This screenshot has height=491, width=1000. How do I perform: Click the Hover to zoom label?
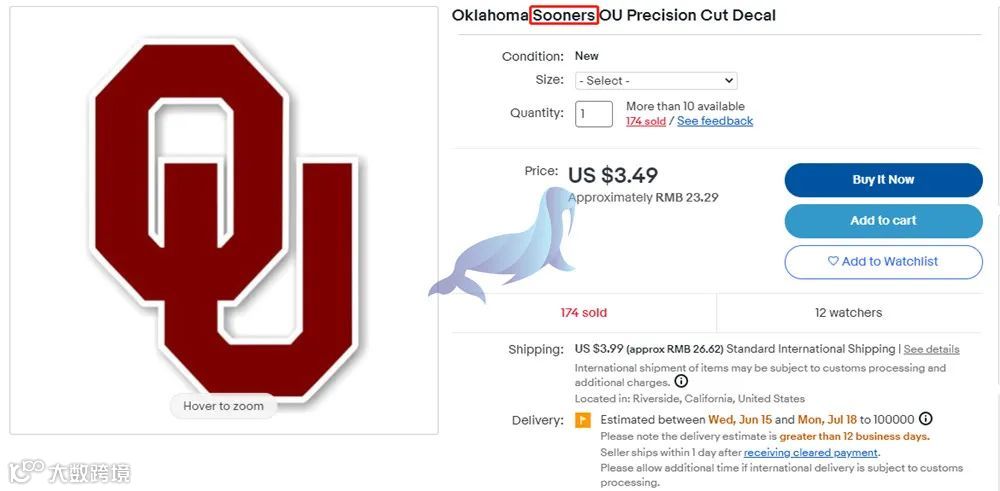(x=223, y=406)
